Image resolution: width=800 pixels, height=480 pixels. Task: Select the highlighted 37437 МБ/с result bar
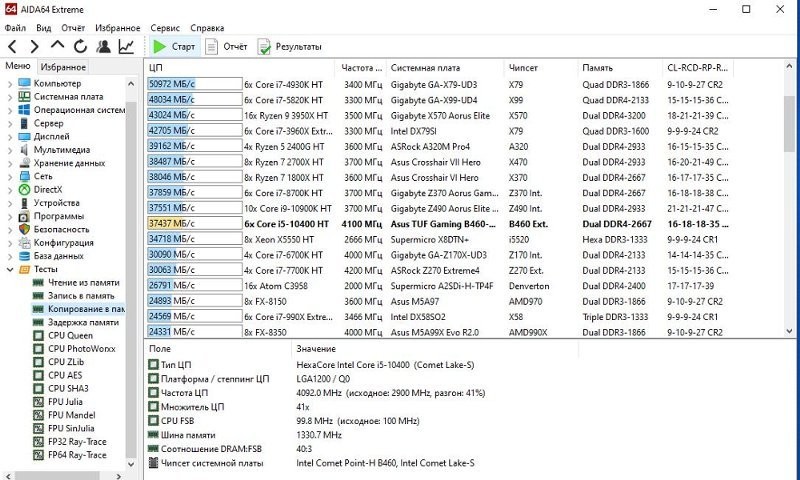coord(194,223)
